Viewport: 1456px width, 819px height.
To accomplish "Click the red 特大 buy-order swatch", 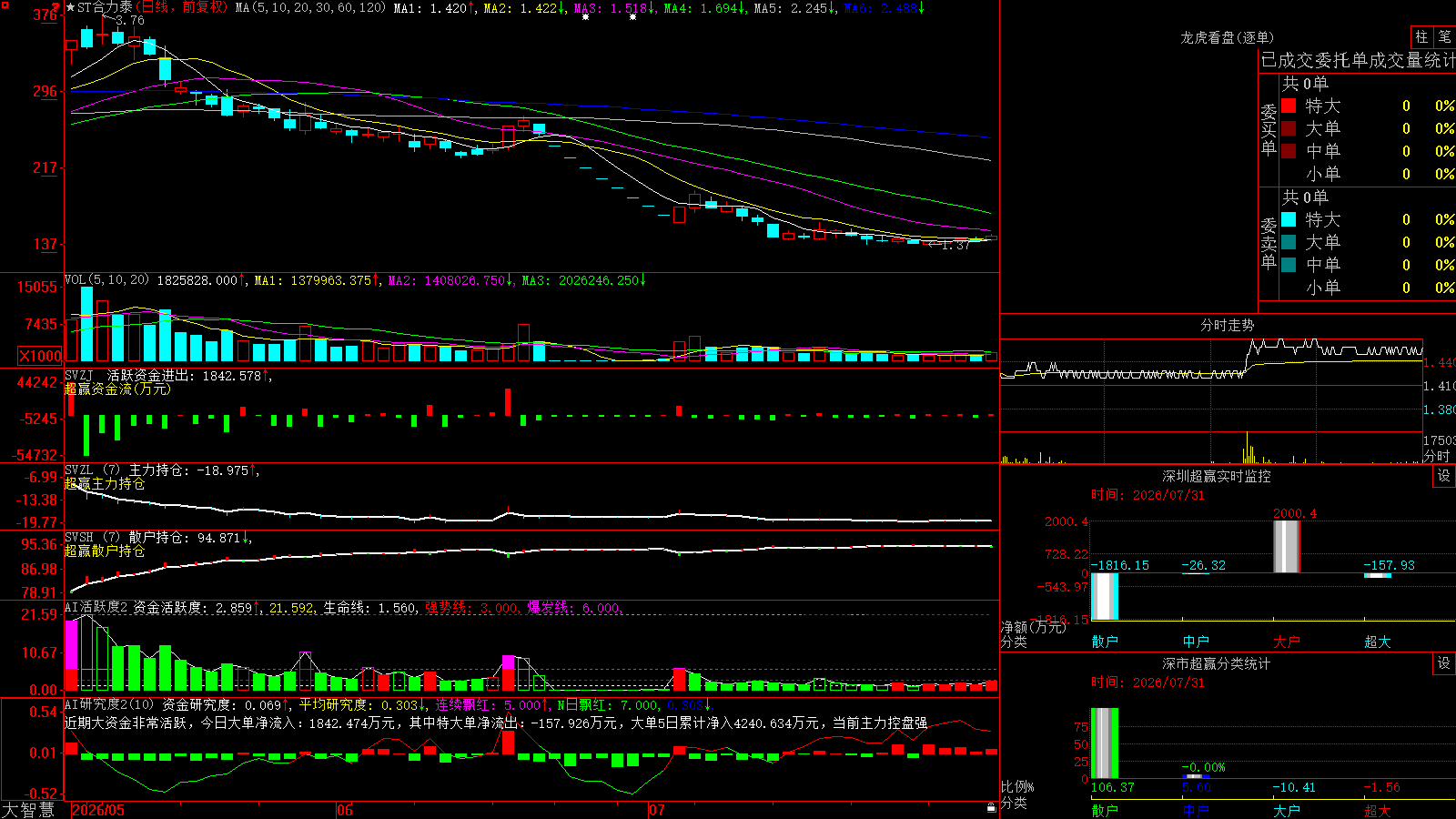I will (x=1289, y=106).
